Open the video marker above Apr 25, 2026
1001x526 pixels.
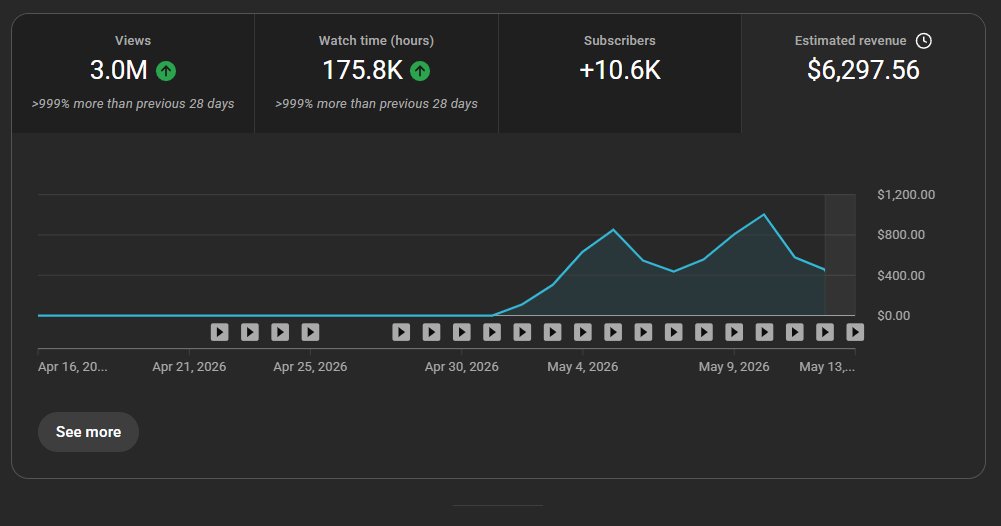tap(310, 332)
